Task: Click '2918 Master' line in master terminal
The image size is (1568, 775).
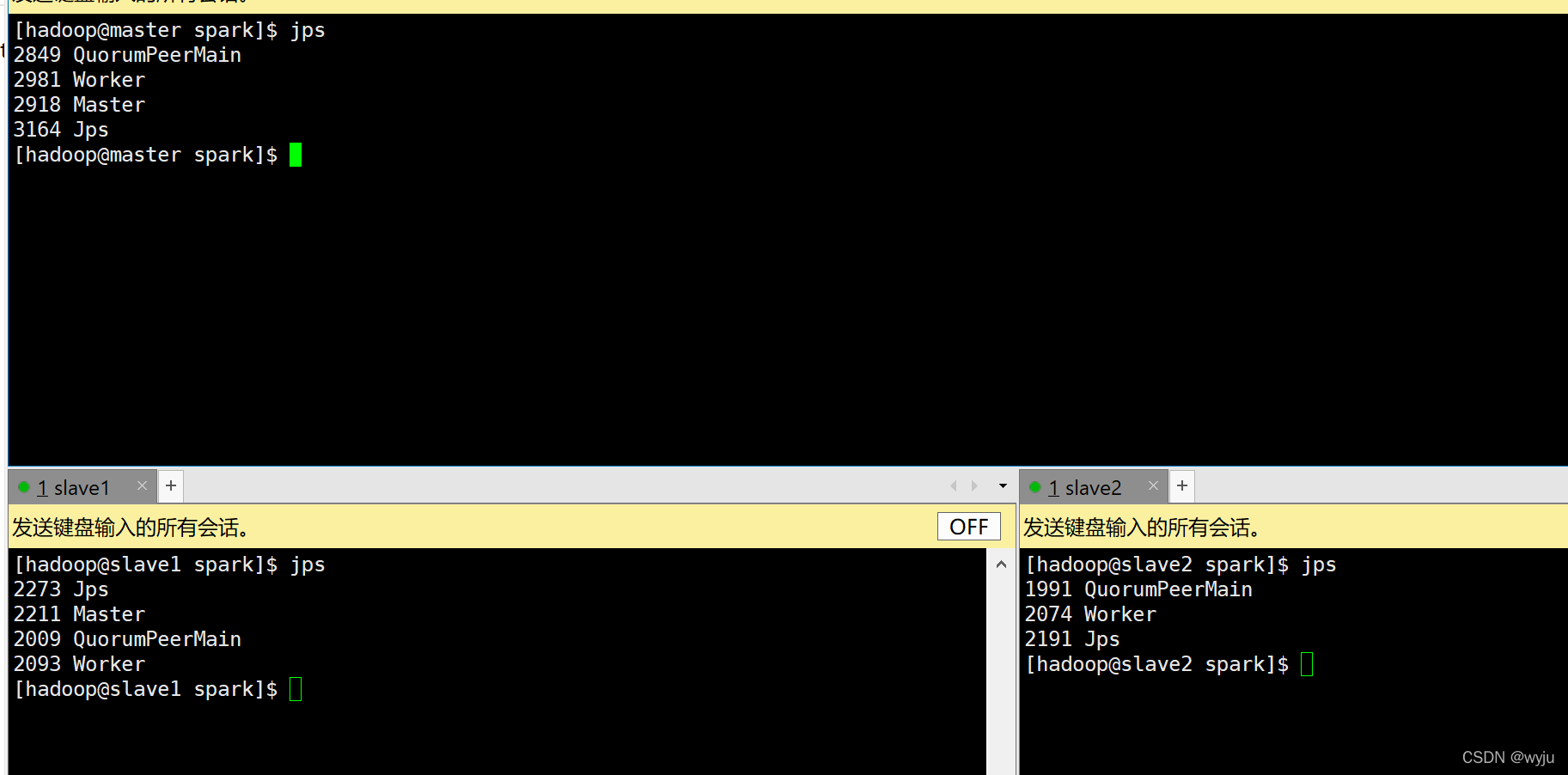Action: pos(79,105)
